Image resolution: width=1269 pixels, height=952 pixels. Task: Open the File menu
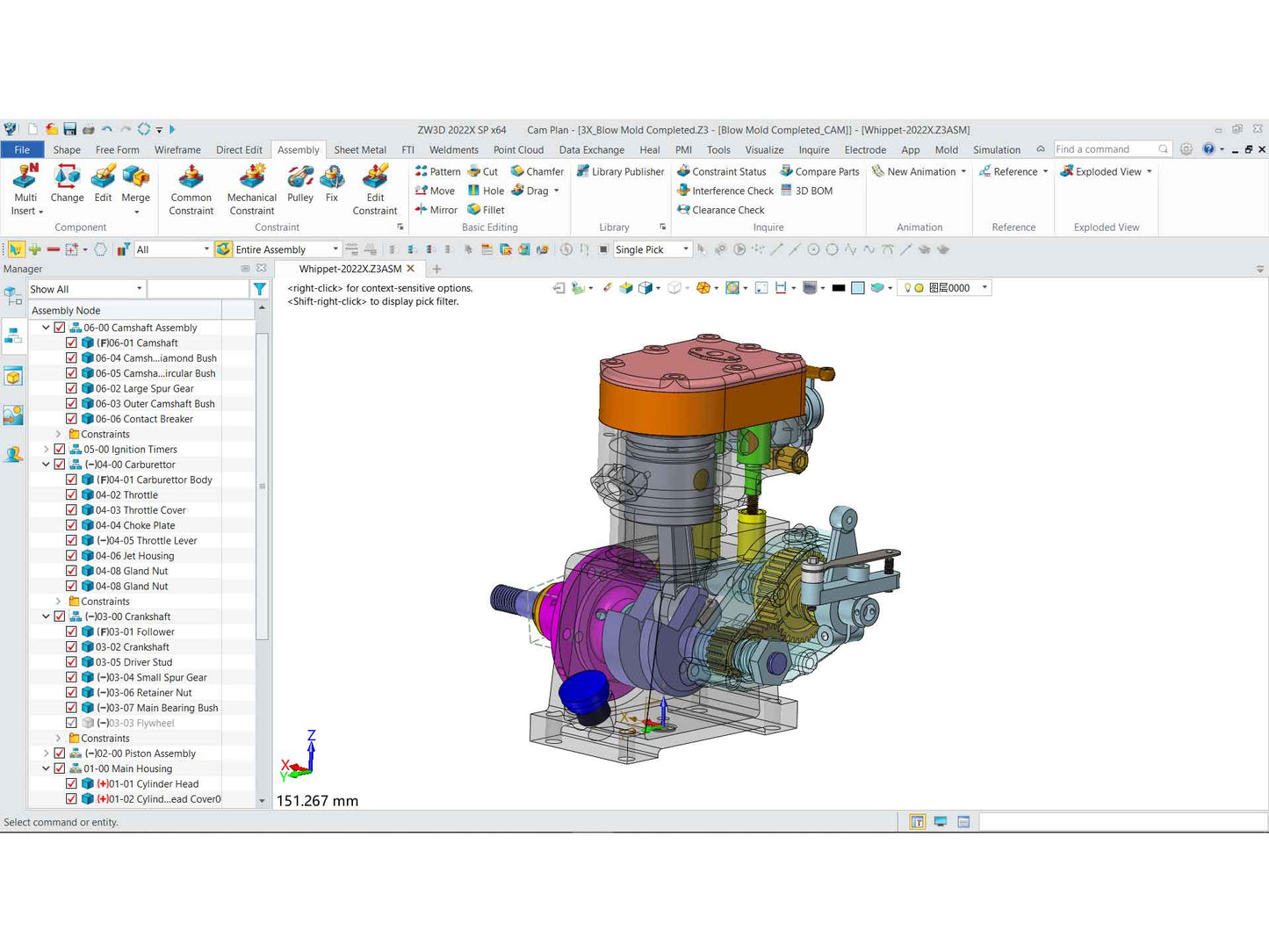click(22, 150)
